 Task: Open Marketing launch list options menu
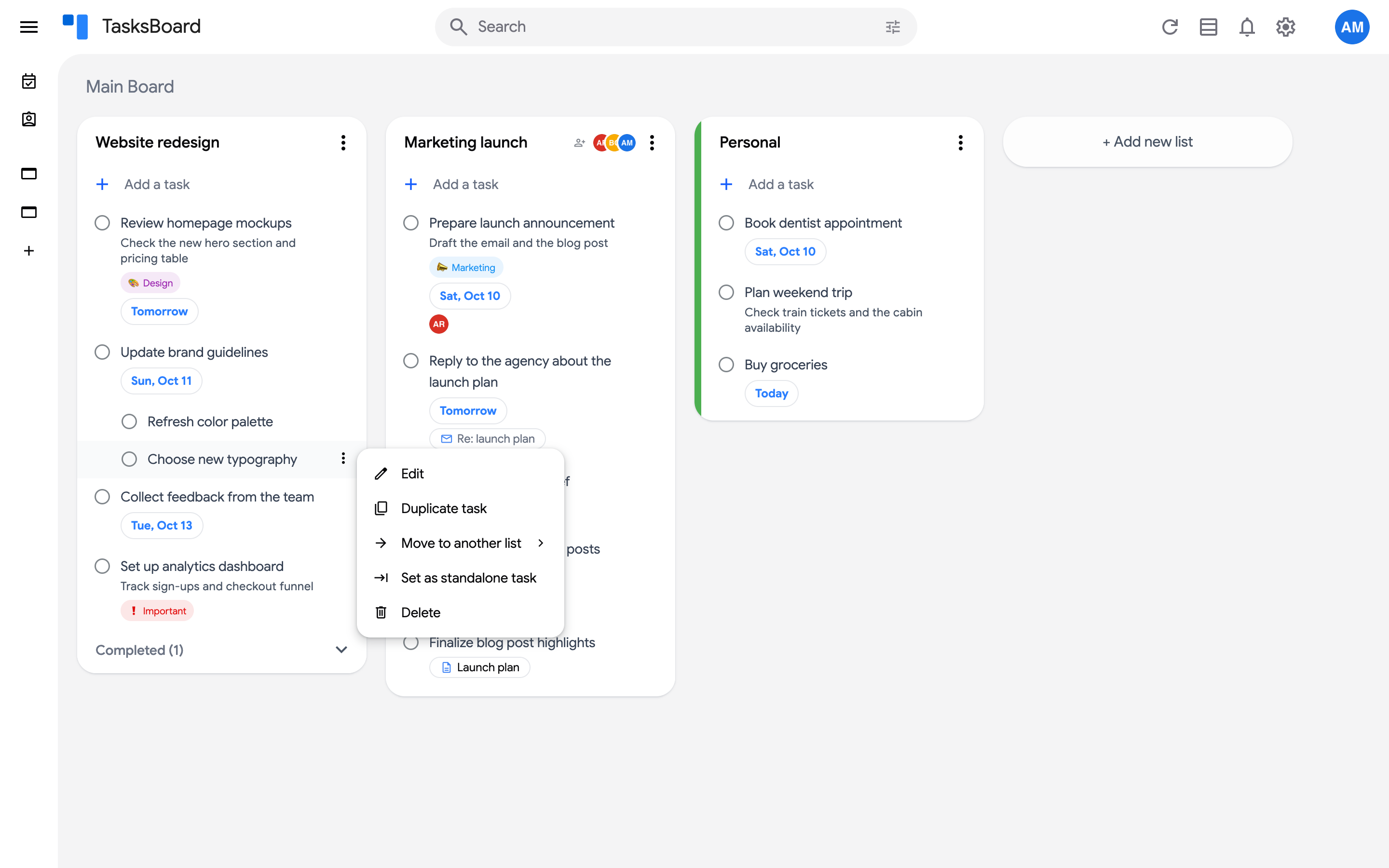pyautogui.click(x=652, y=142)
